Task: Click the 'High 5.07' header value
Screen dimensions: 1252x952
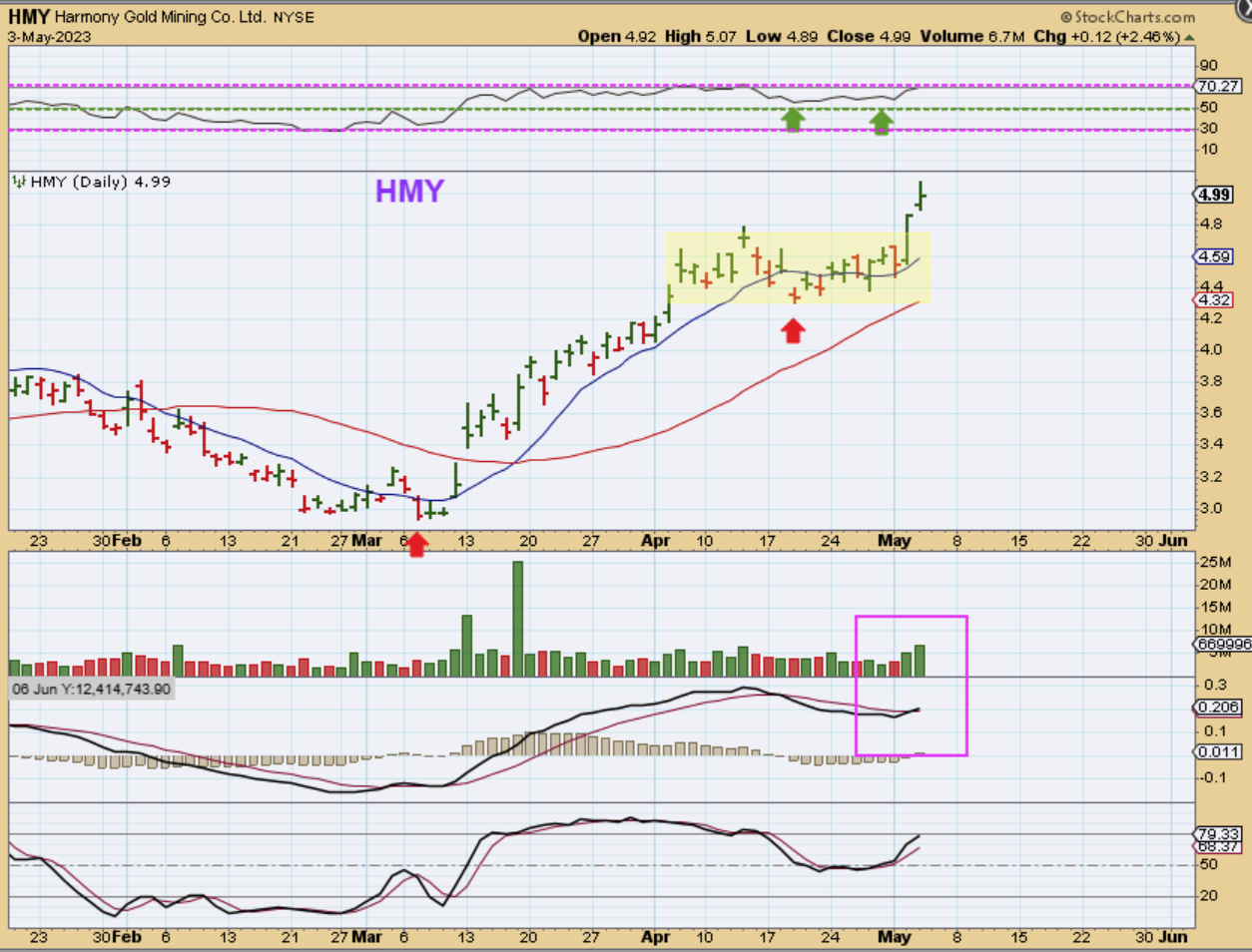Action: 700,36
